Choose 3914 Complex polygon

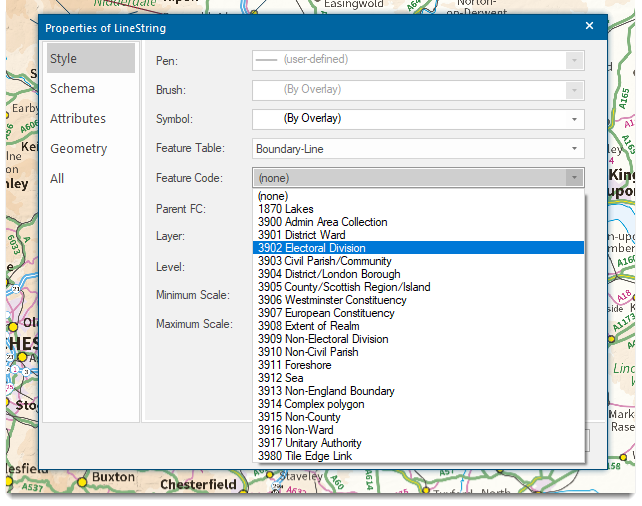point(418,404)
